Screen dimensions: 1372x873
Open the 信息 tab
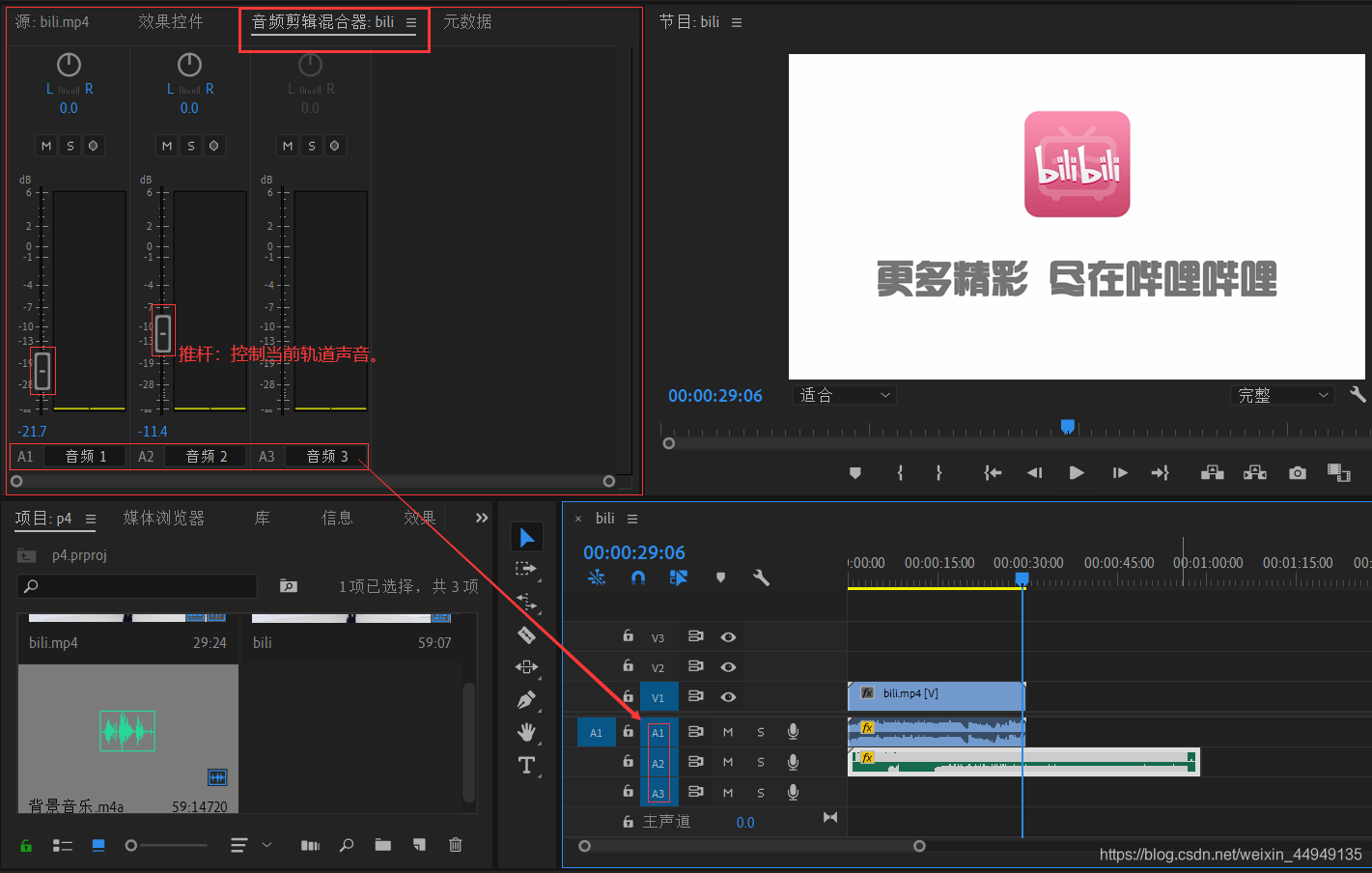[337, 519]
